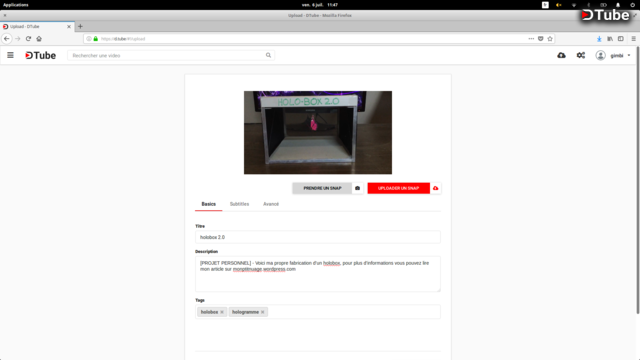Click the cloud icon beside Uploader un snap
640x360 pixels.
tap(436, 188)
